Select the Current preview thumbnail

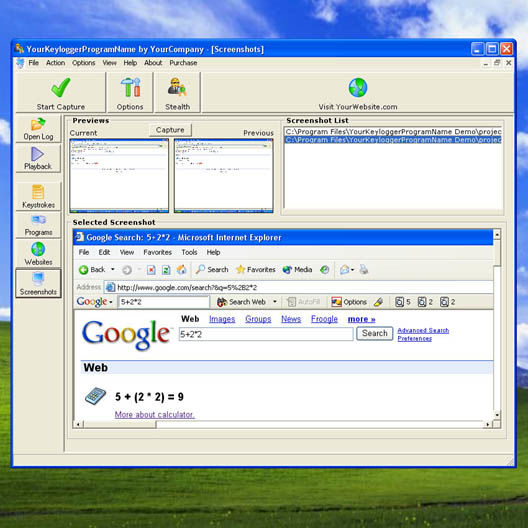click(119, 176)
